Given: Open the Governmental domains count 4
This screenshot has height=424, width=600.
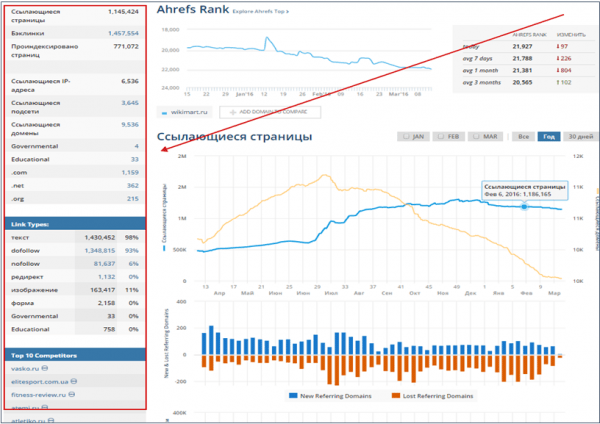Looking at the screenshot, I should pos(137,146).
